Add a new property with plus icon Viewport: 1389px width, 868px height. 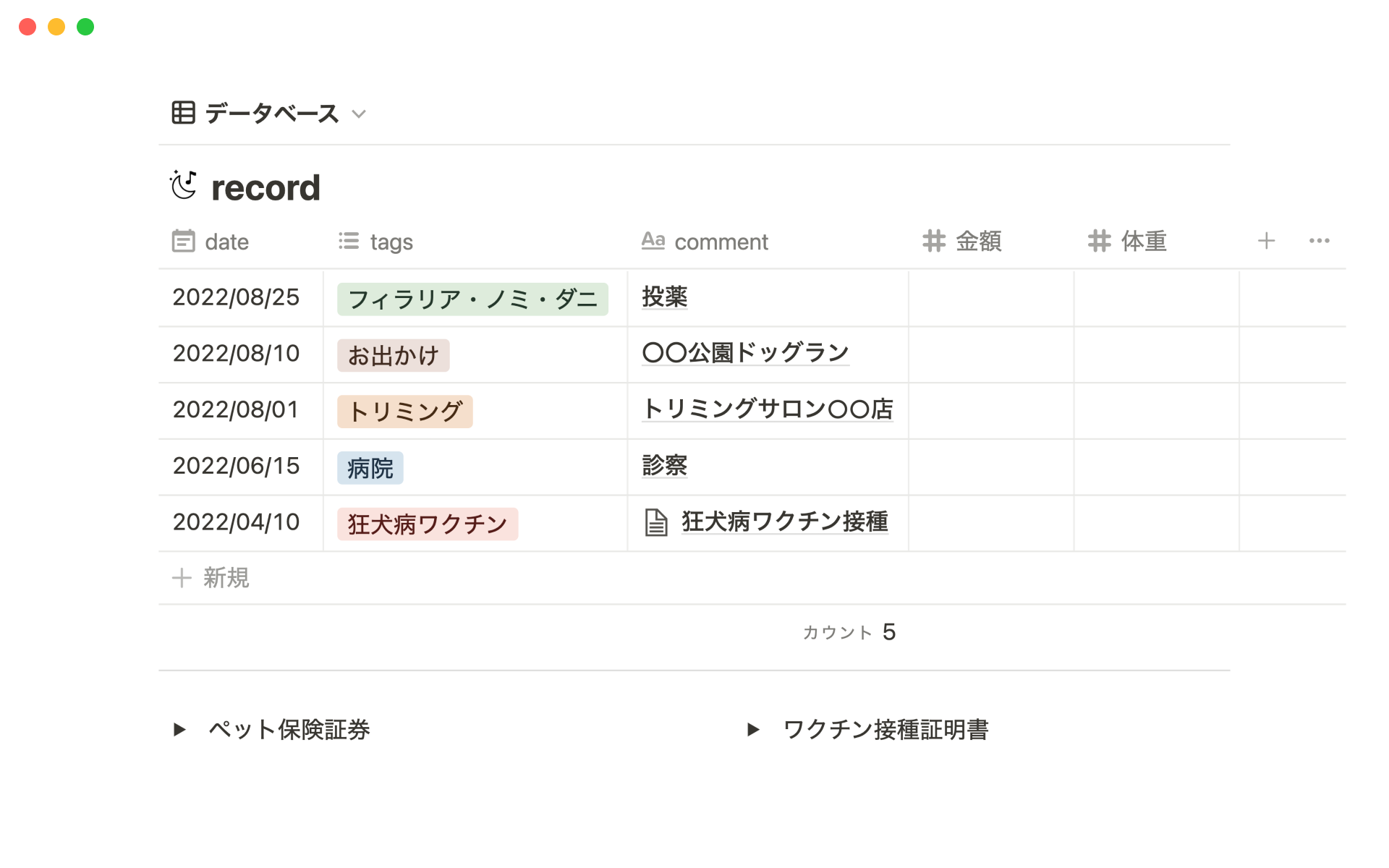(1266, 241)
